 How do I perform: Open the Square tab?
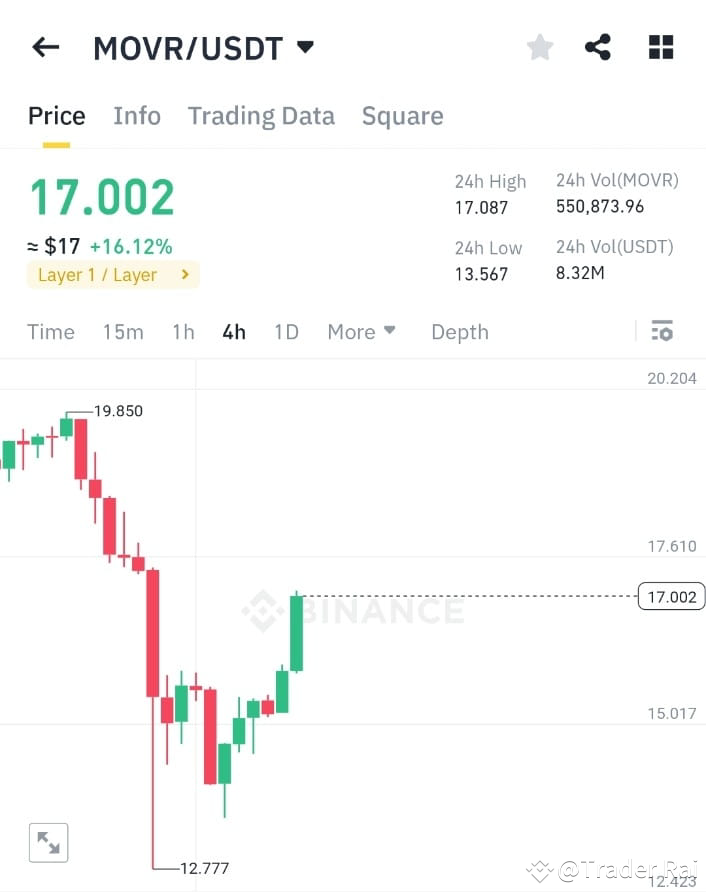(x=402, y=115)
